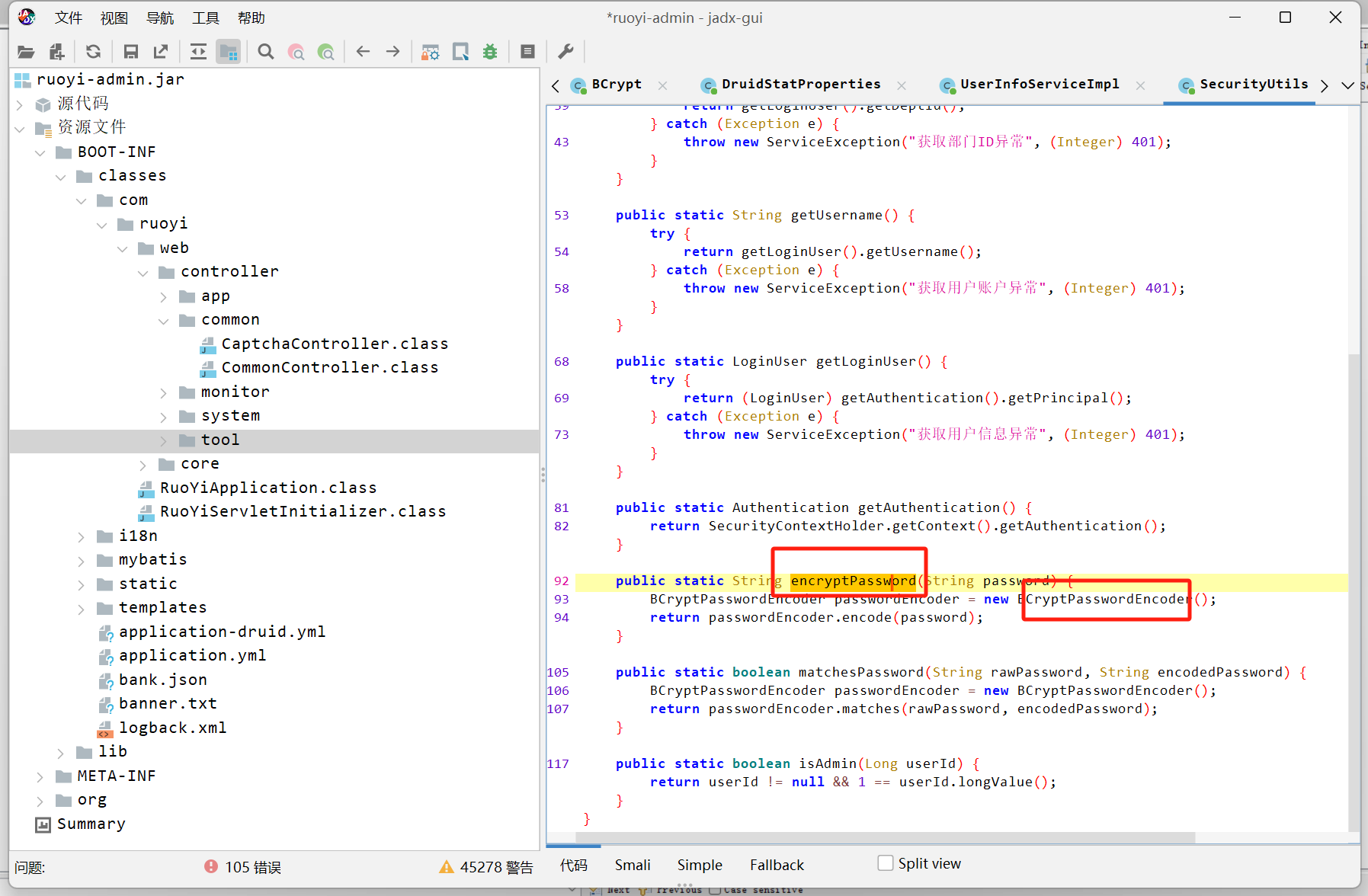The width and height of the screenshot is (1368, 896).
Task: Click the reload files icon
Action: click(93, 52)
